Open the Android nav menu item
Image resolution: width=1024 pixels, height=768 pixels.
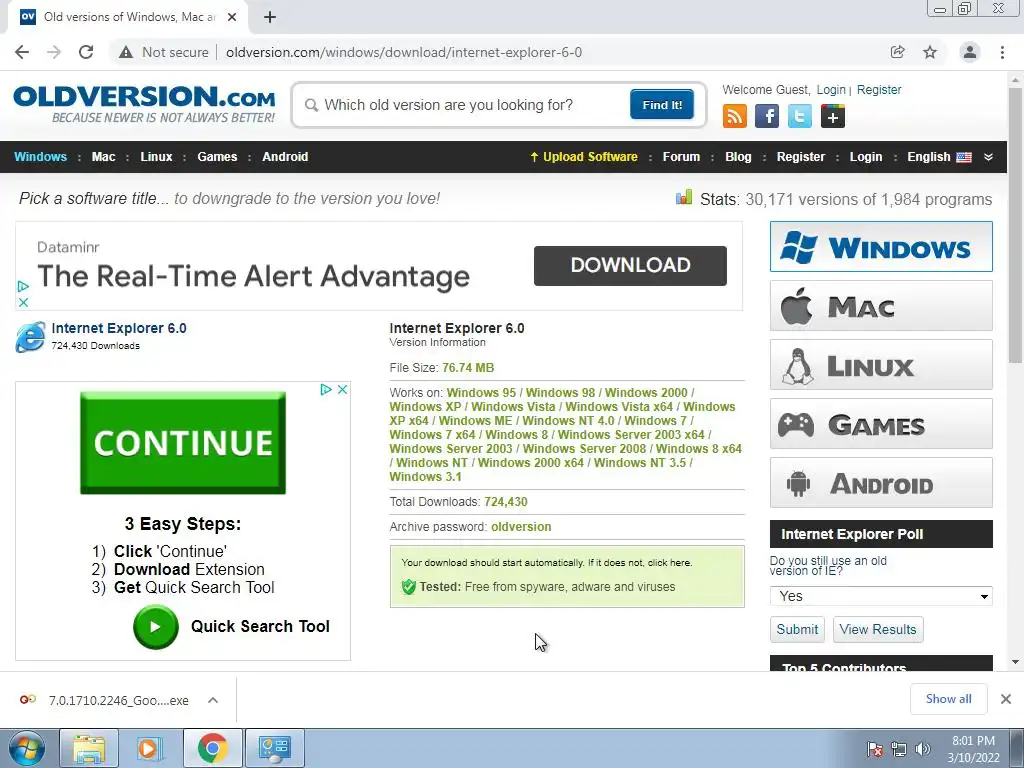pos(285,157)
